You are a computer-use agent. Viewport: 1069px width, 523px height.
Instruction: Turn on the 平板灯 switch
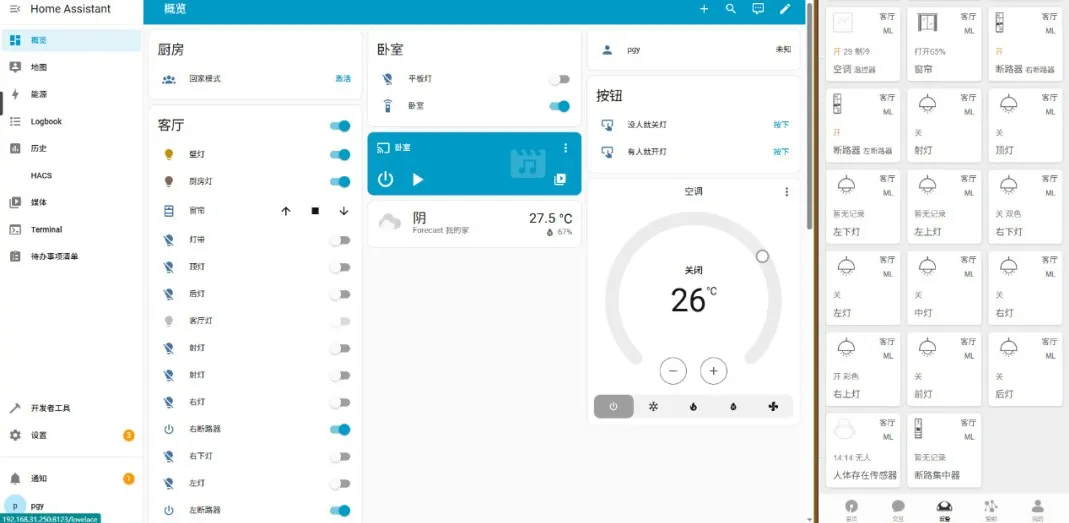559,79
